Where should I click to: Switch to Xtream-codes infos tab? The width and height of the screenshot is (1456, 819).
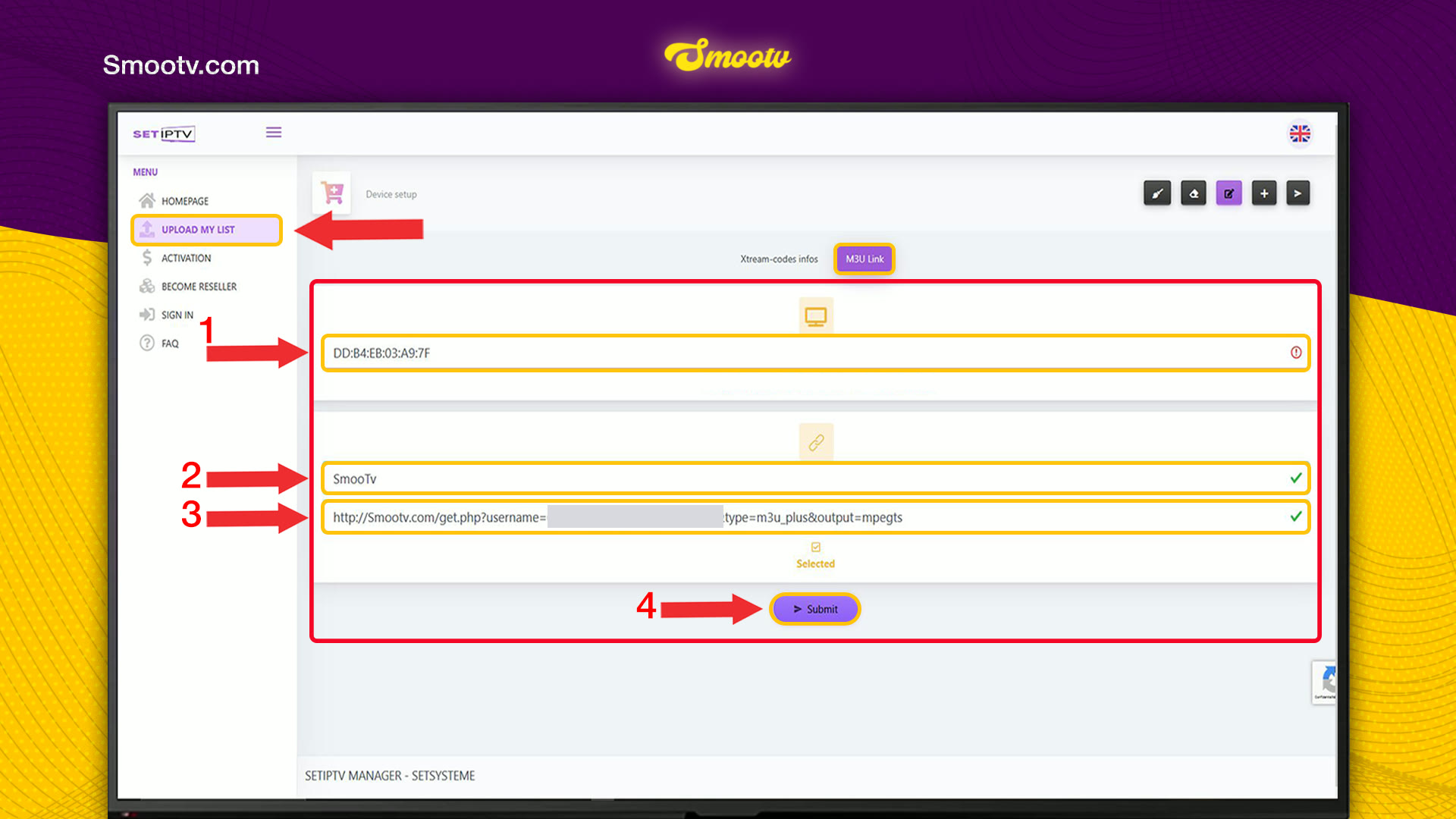pos(779,259)
